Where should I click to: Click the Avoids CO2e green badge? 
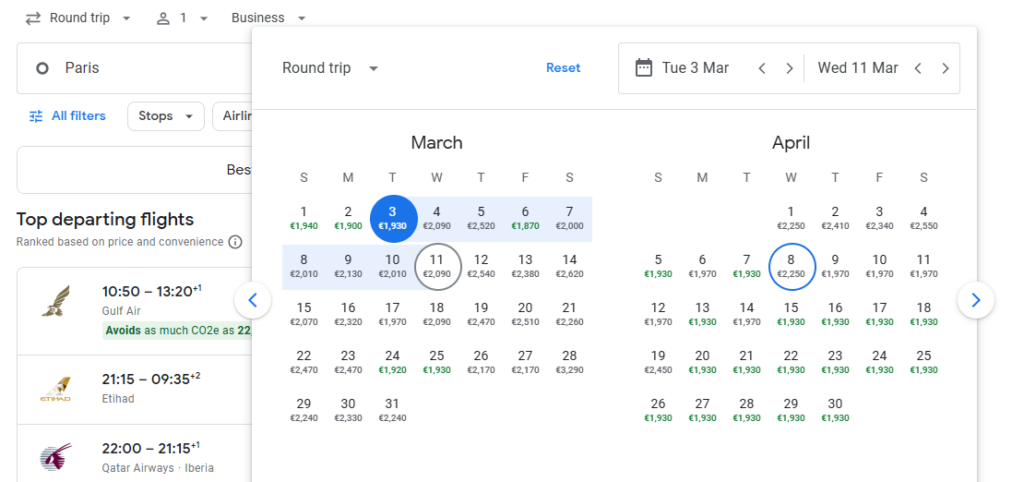coord(177,330)
